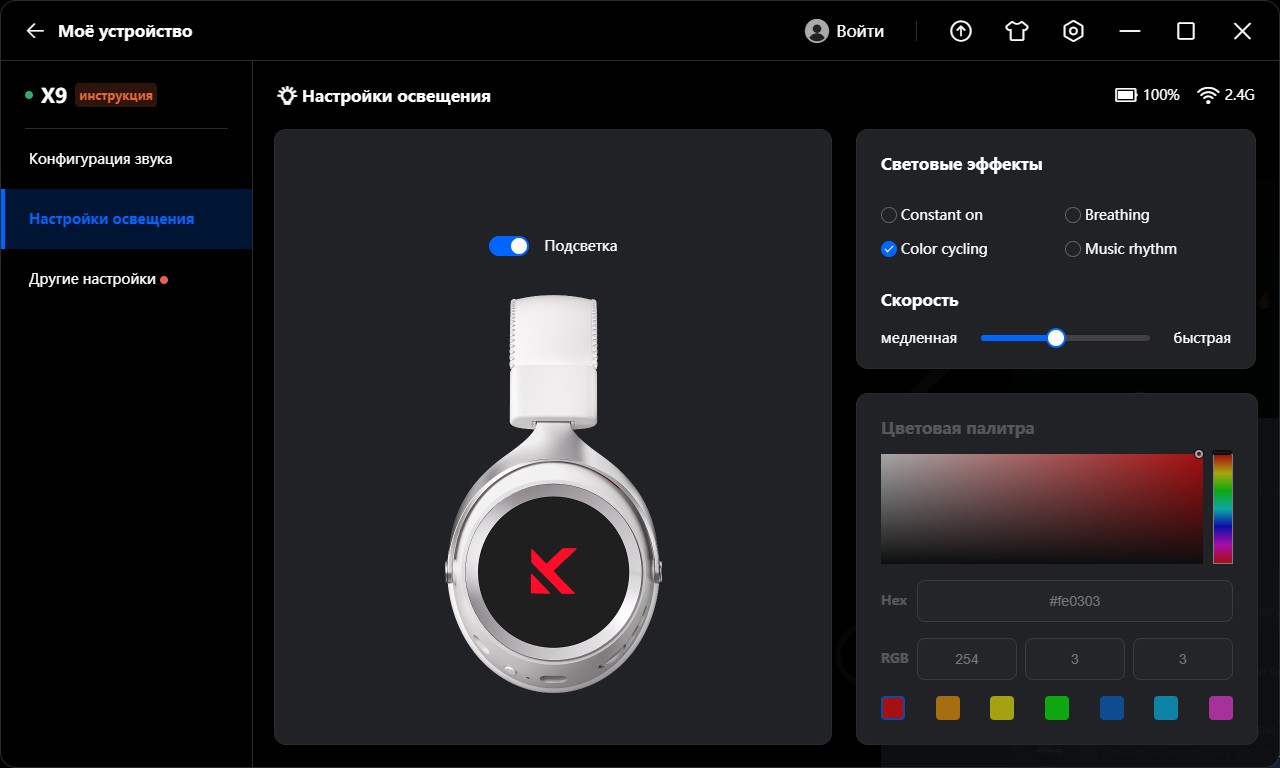Click the green RGB value field
This screenshot has height=768, width=1280.
coord(1075,659)
